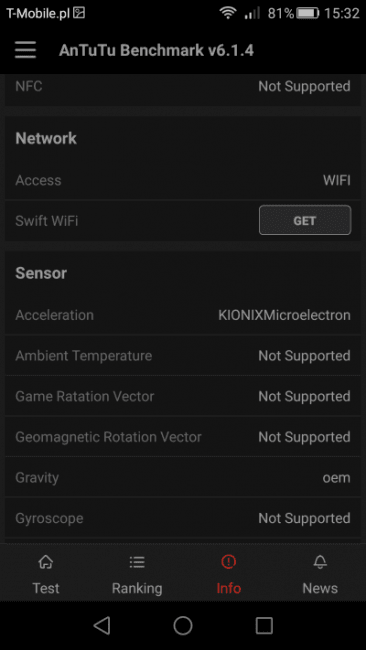The height and width of the screenshot is (650, 366).
Task: Select the Gravity sensor row
Action: tap(183, 478)
